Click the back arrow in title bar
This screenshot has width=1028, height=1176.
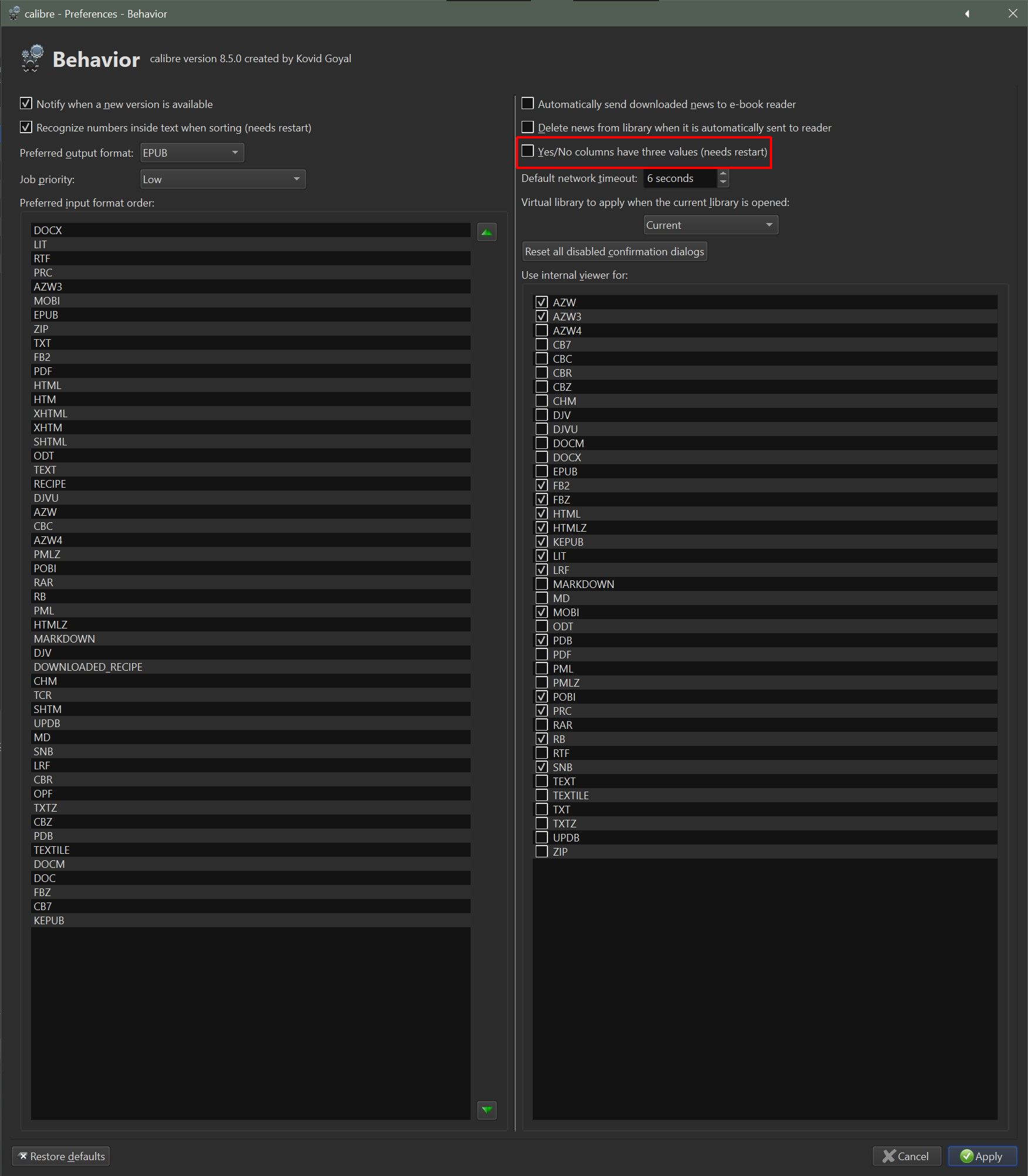coord(967,13)
